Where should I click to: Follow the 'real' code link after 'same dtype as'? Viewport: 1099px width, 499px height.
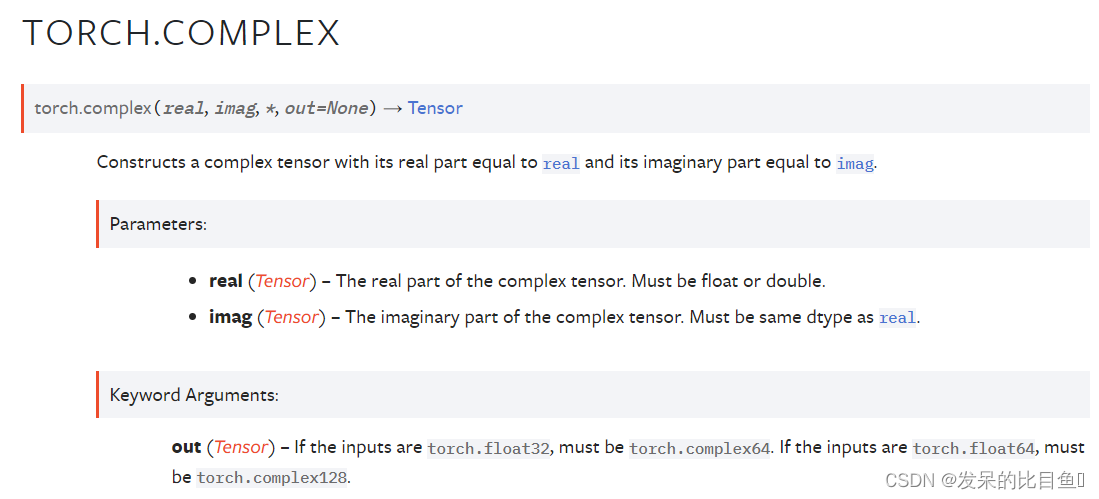[897, 317]
